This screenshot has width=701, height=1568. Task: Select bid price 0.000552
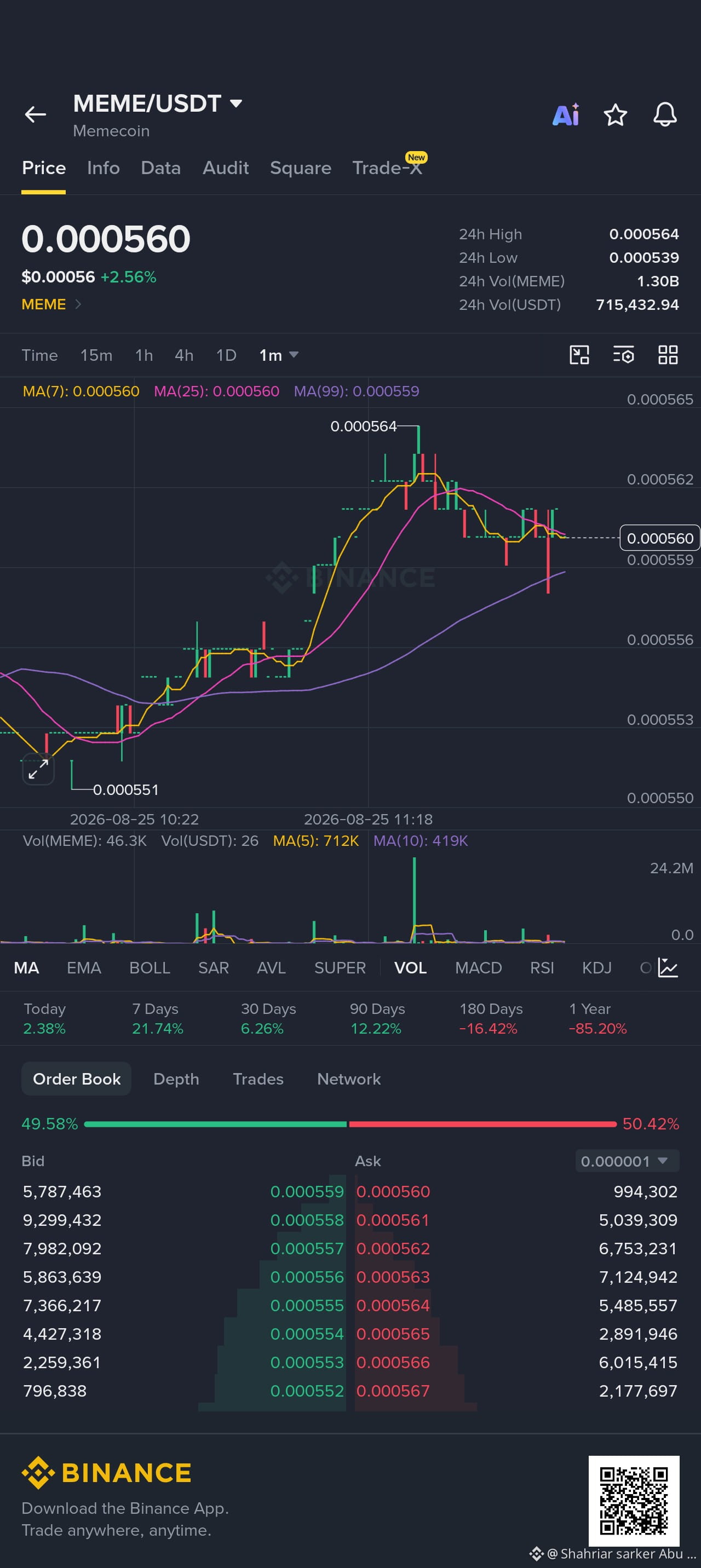tap(307, 1391)
